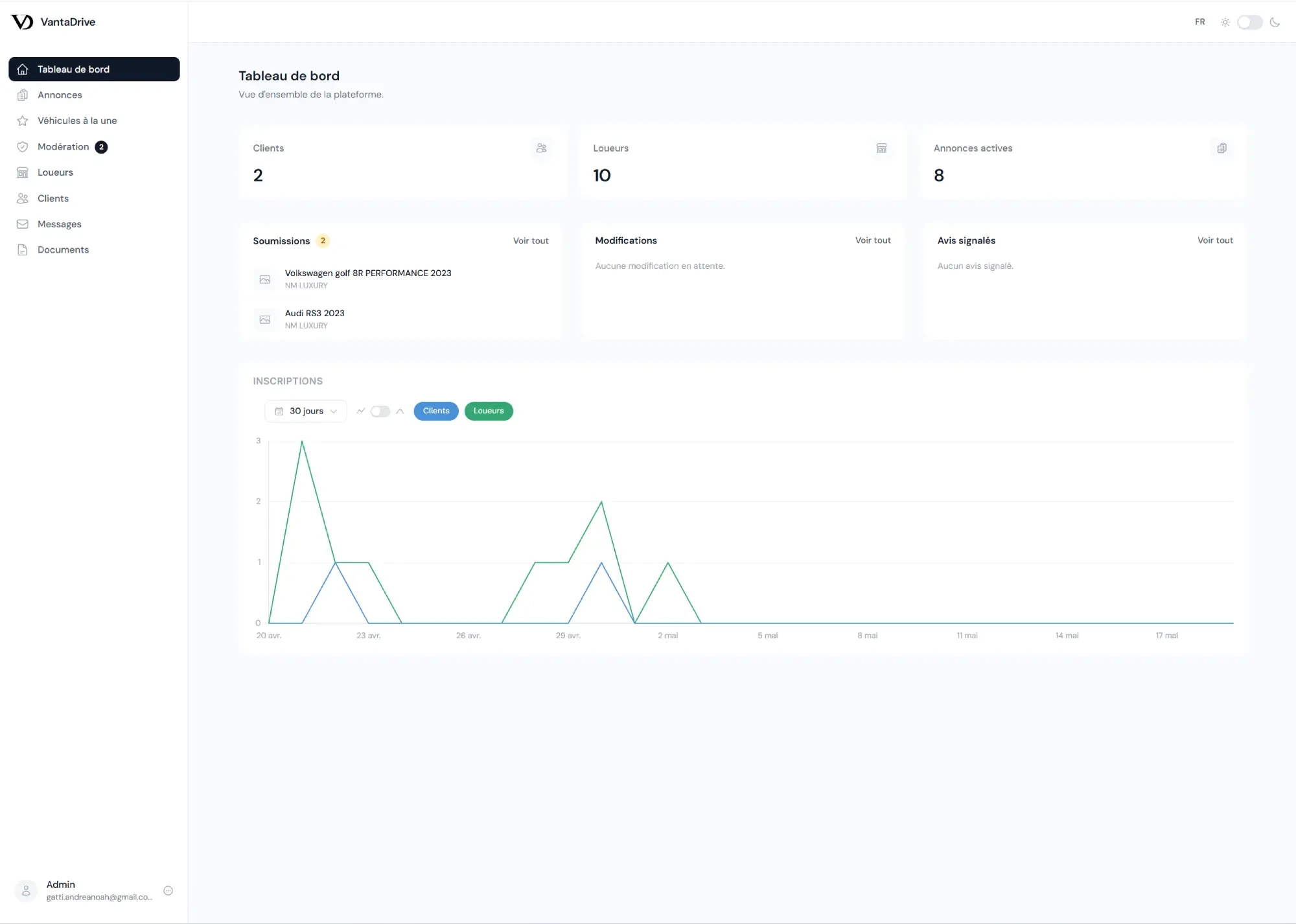Click the star icon for Véhicules à la une
The height and width of the screenshot is (924, 1296).
pos(23,121)
